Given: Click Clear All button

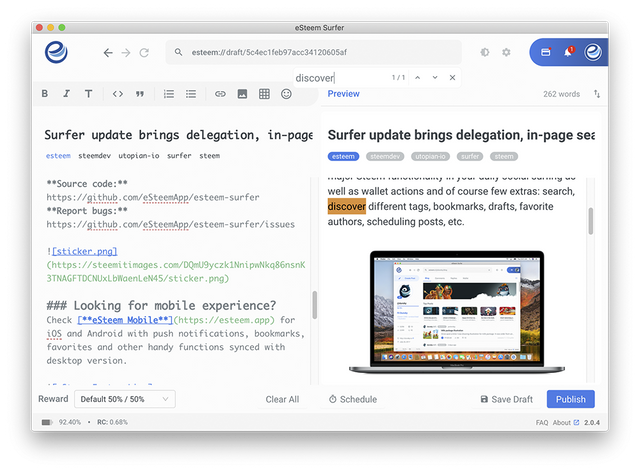Looking at the screenshot, I should (282, 399).
